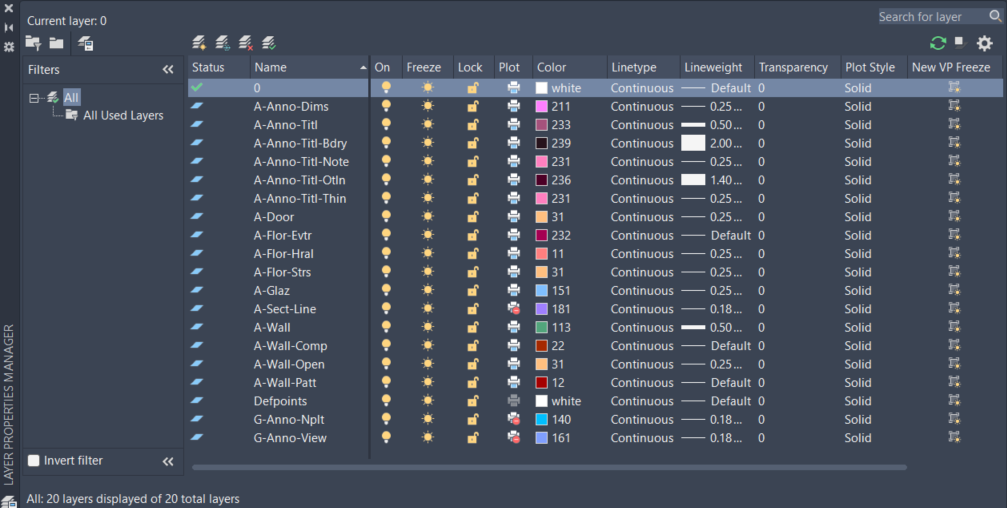Freeze the A-Glaz layer sun icon
The height and width of the screenshot is (508, 1007).
(428, 290)
